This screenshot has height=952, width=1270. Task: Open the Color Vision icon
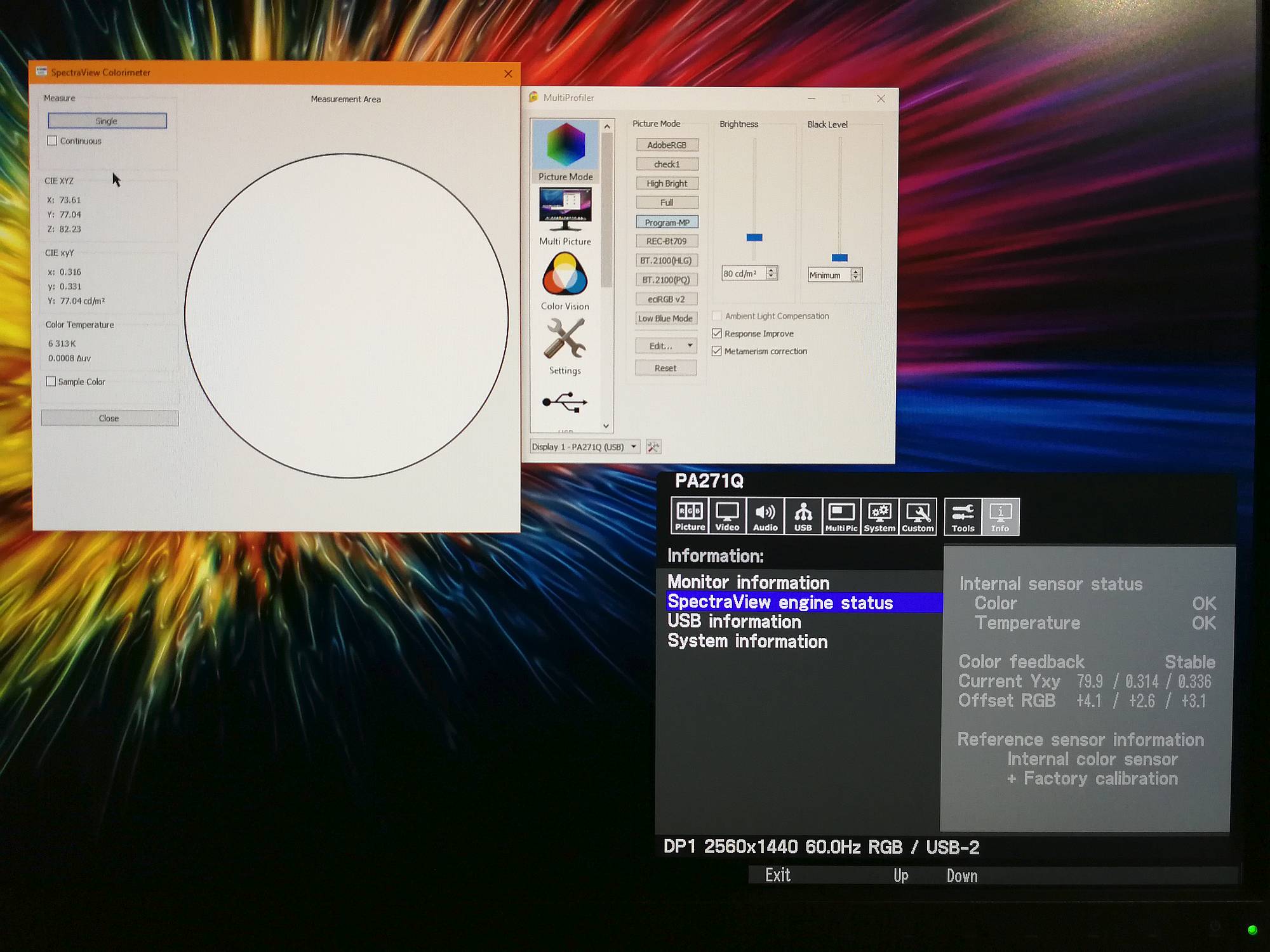coord(565,275)
